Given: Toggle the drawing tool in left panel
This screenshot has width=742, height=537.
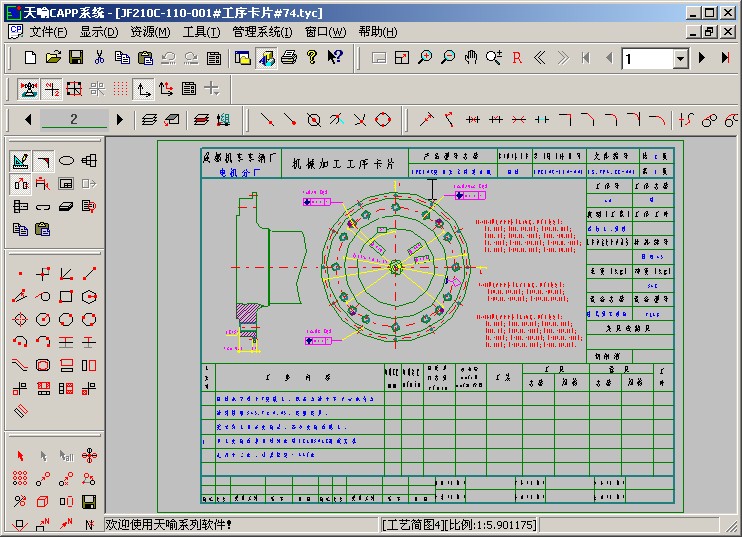Looking at the screenshot, I should point(20,161).
